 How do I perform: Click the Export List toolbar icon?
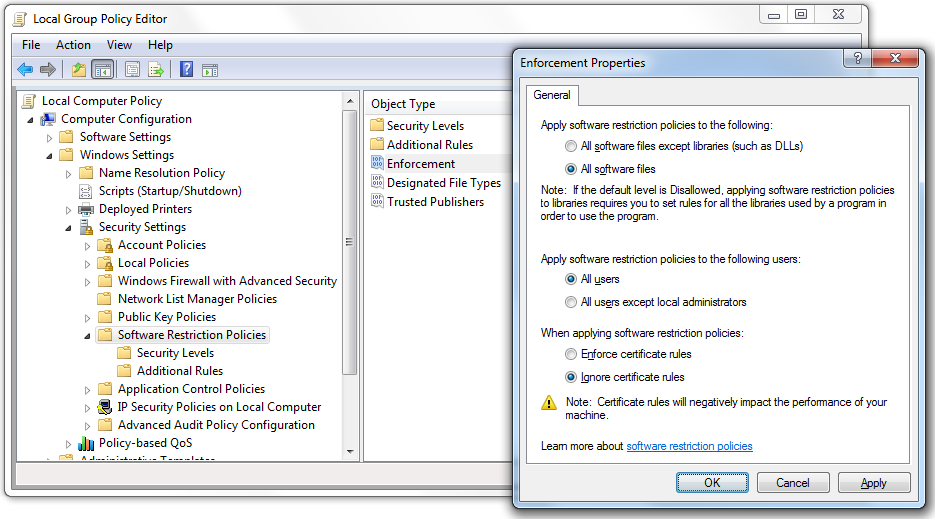[x=156, y=69]
